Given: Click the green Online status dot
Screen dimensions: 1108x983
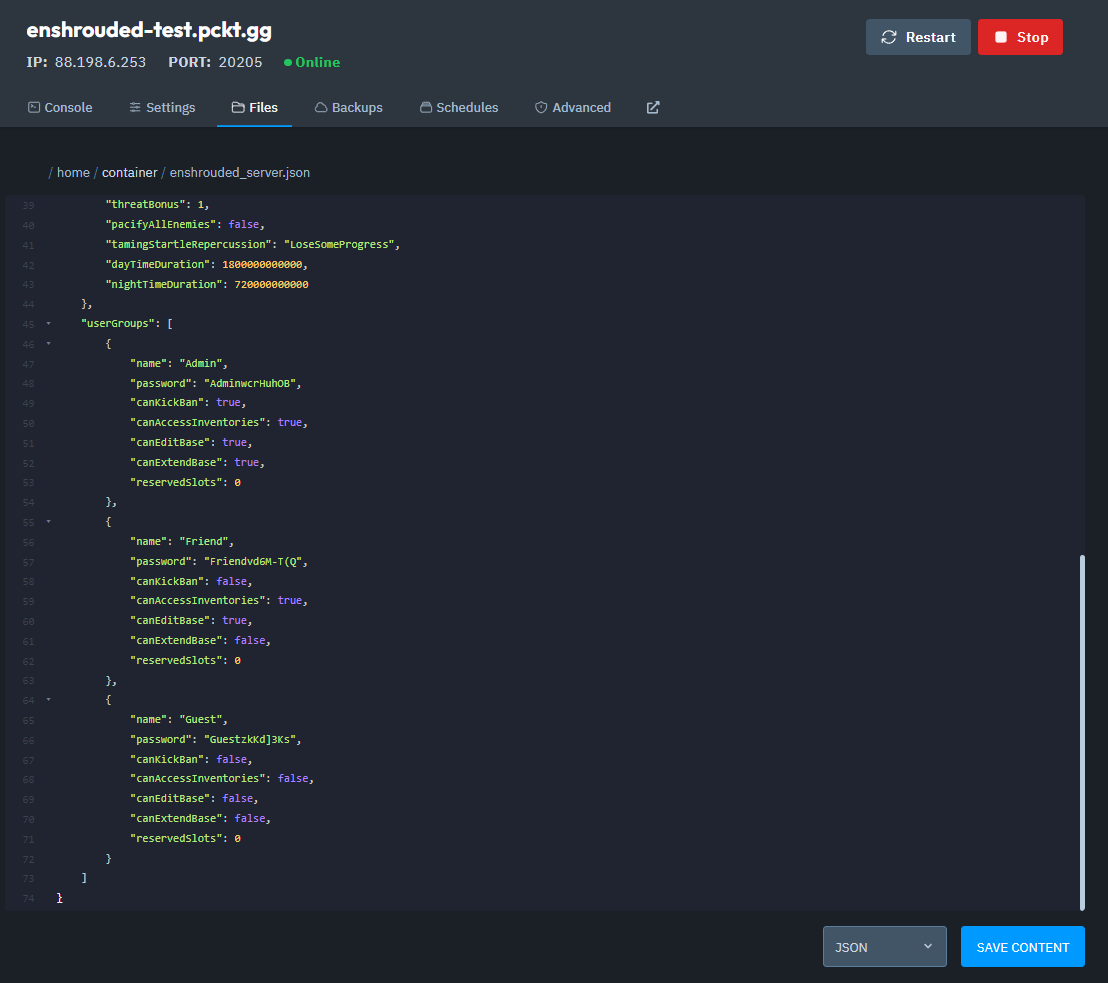Looking at the screenshot, I should [x=288, y=62].
